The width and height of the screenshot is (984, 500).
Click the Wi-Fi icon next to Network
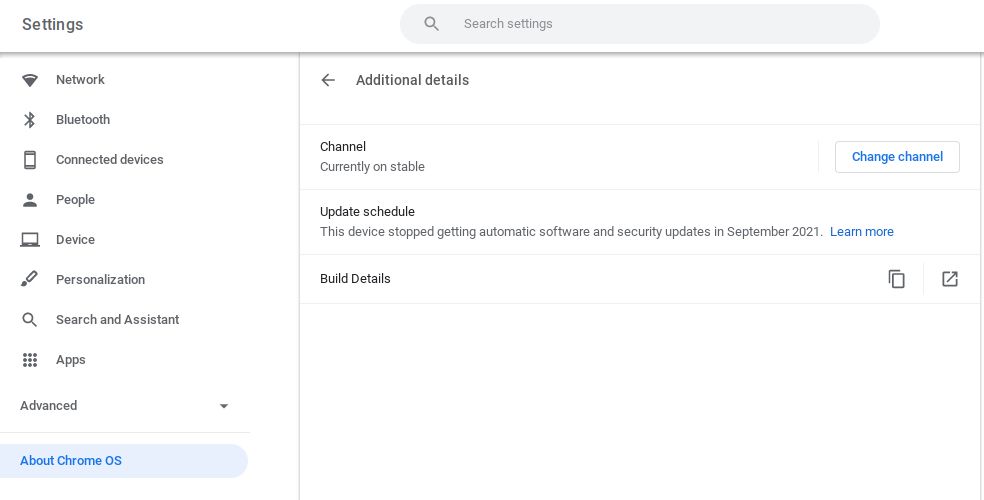pyautogui.click(x=29, y=80)
